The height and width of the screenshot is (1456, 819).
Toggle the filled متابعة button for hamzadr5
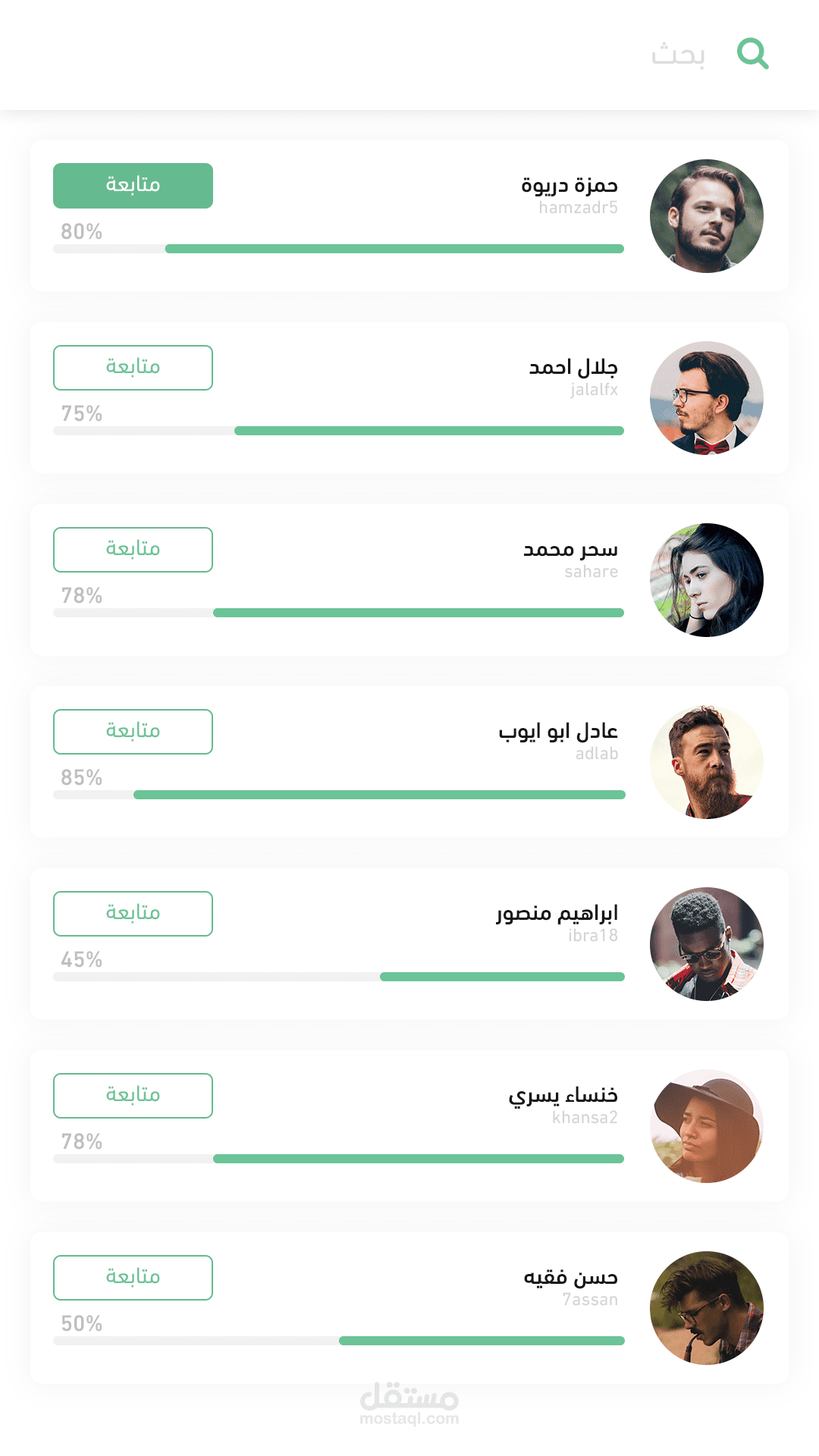[133, 186]
